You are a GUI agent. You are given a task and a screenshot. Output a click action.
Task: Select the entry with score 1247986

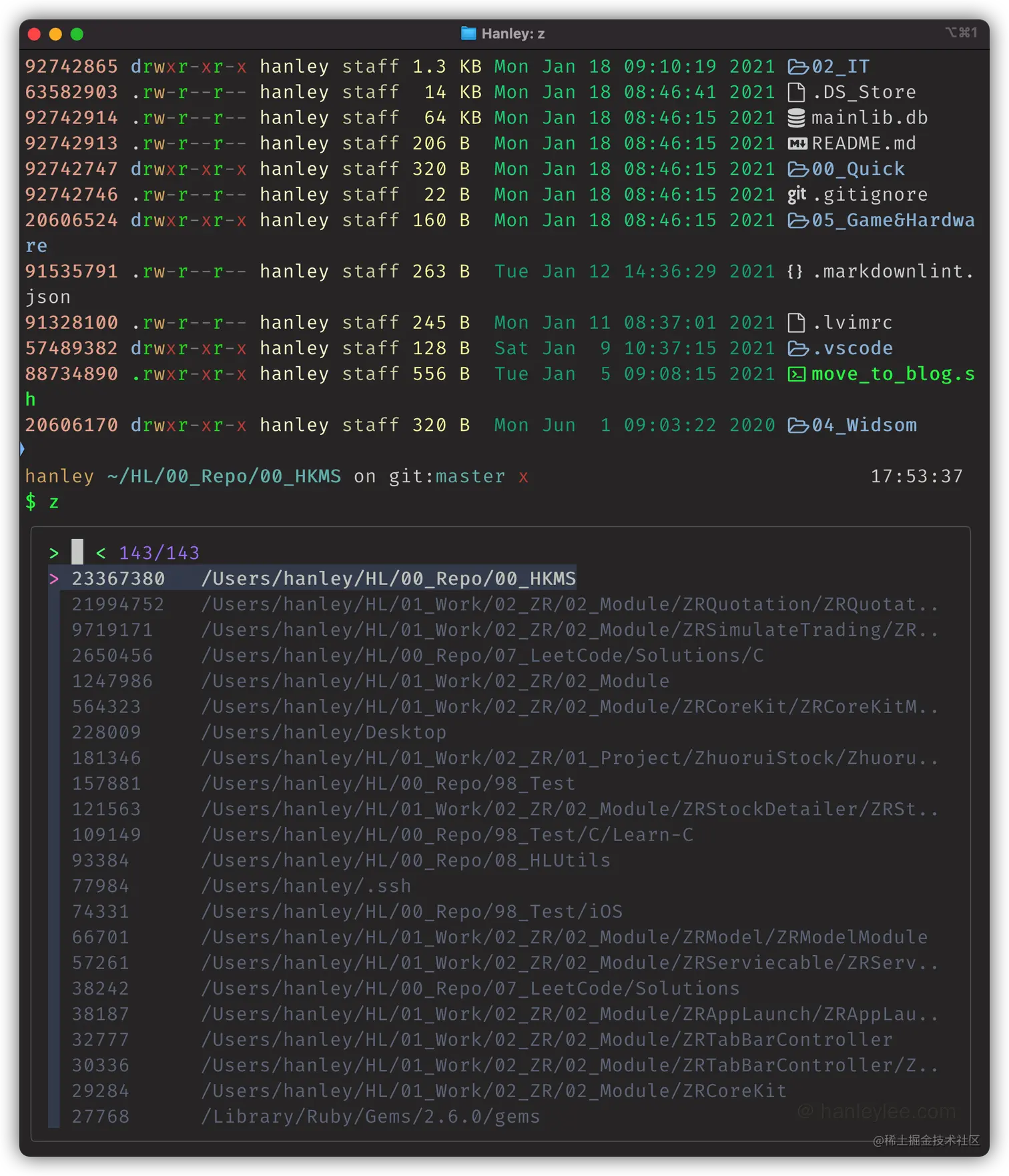370,681
